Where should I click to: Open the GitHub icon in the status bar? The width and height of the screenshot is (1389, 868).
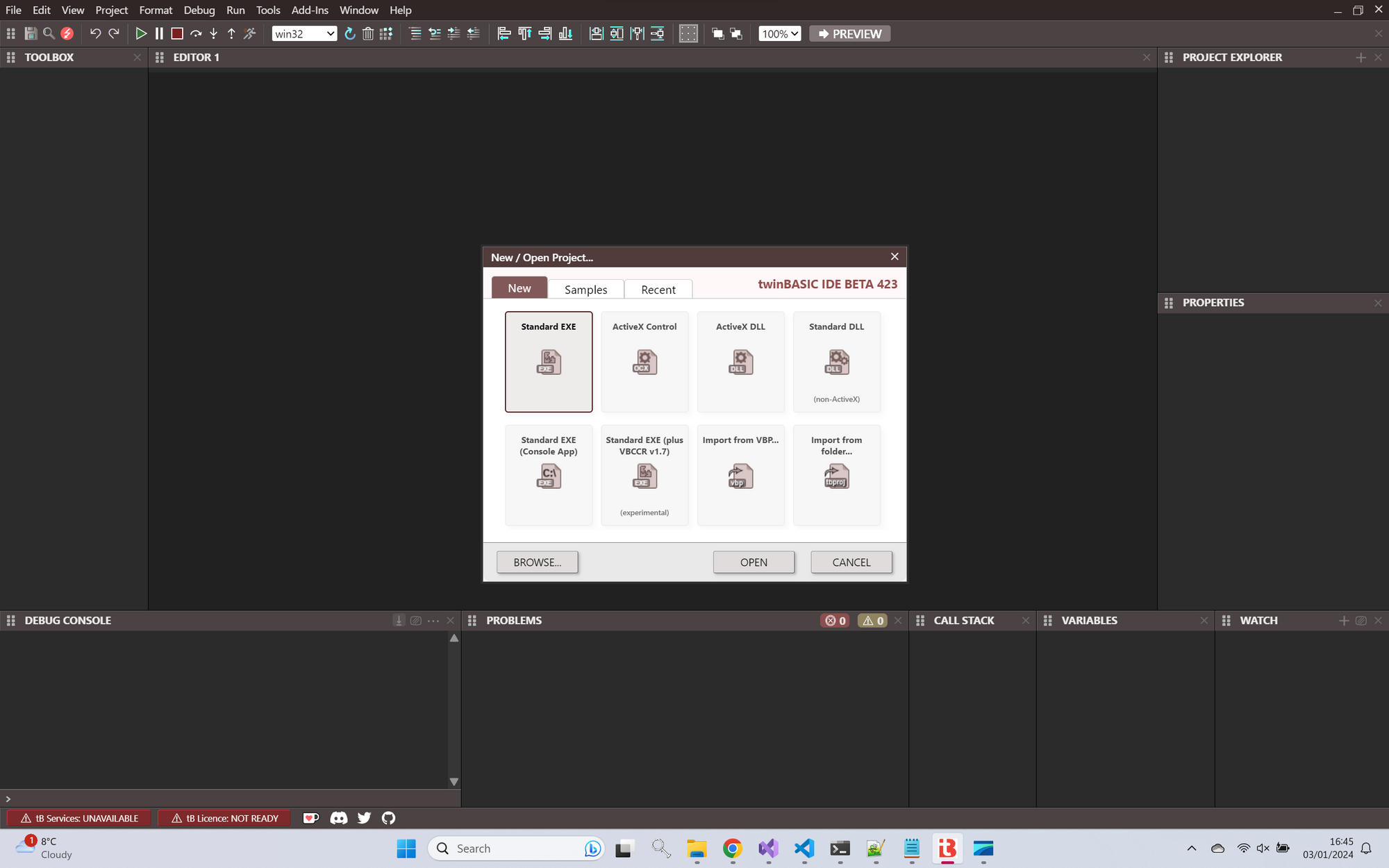(x=388, y=818)
